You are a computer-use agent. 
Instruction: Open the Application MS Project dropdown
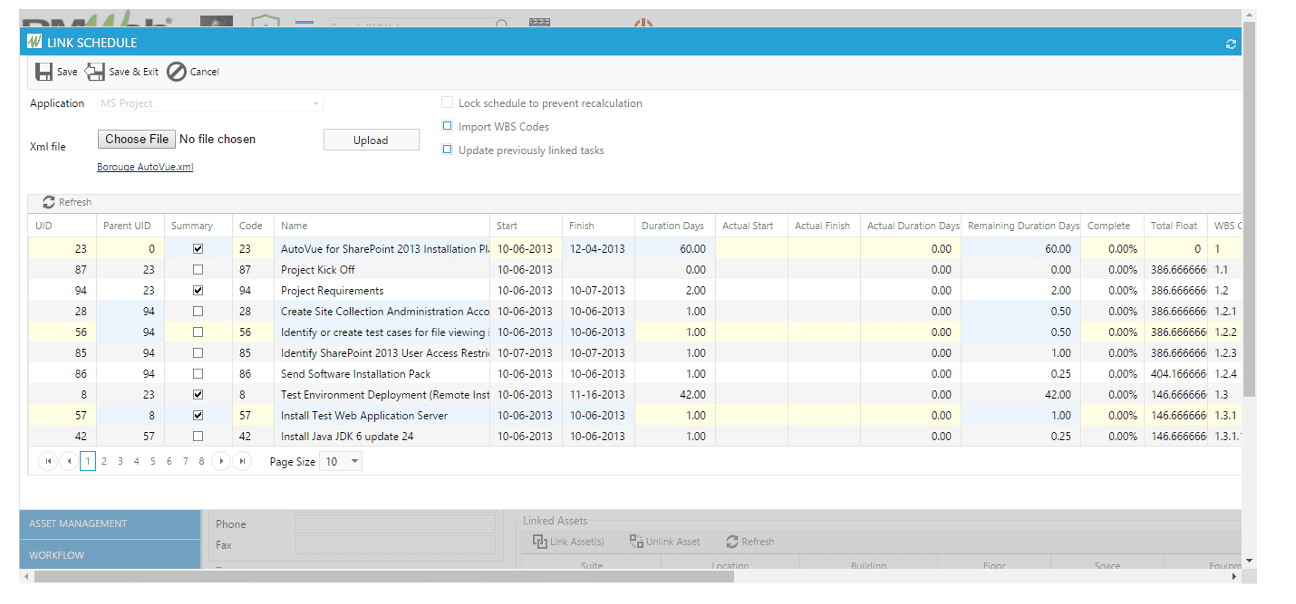[210, 103]
